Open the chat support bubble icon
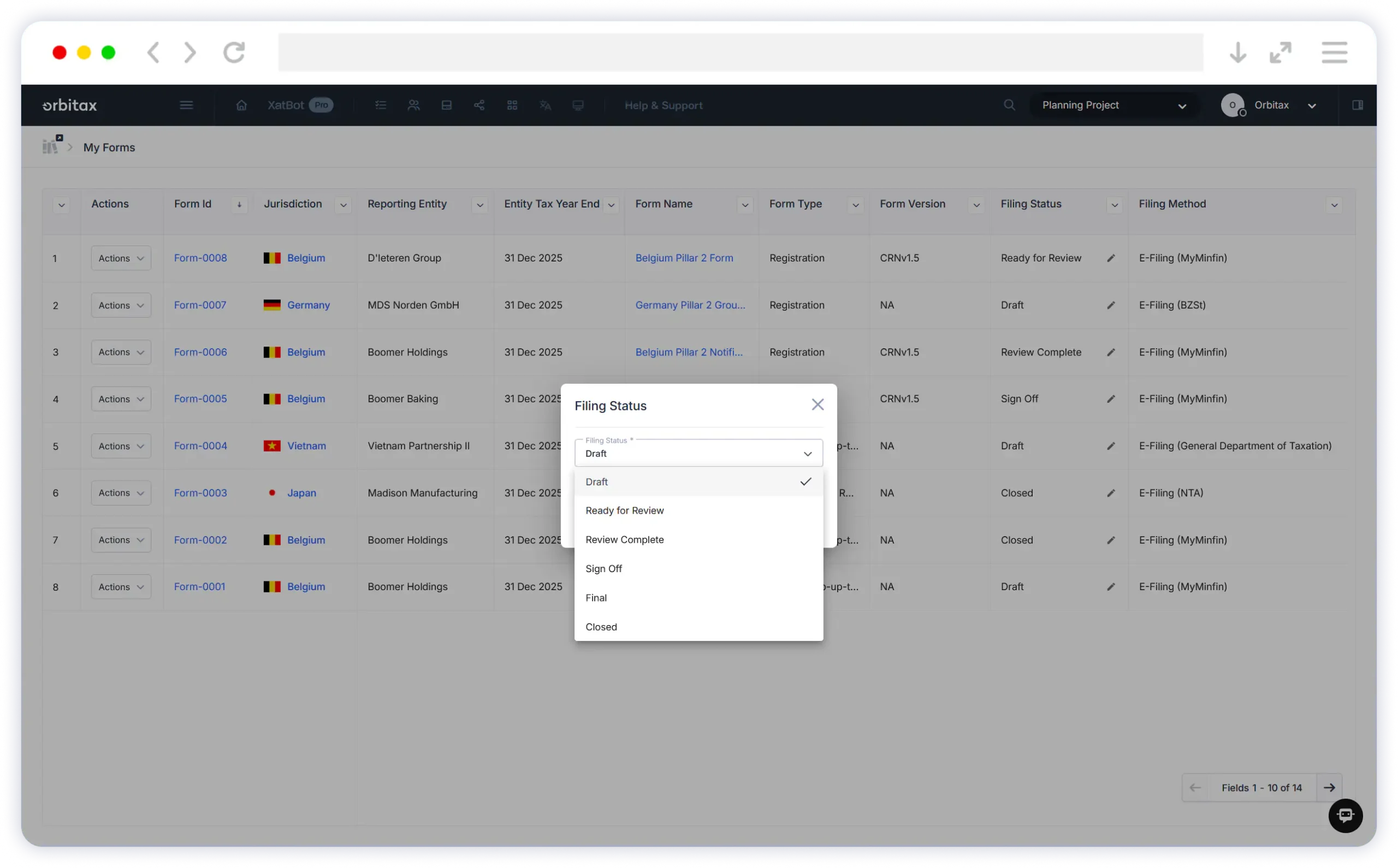The height and width of the screenshot is (868, 1398). point(1345,815)
